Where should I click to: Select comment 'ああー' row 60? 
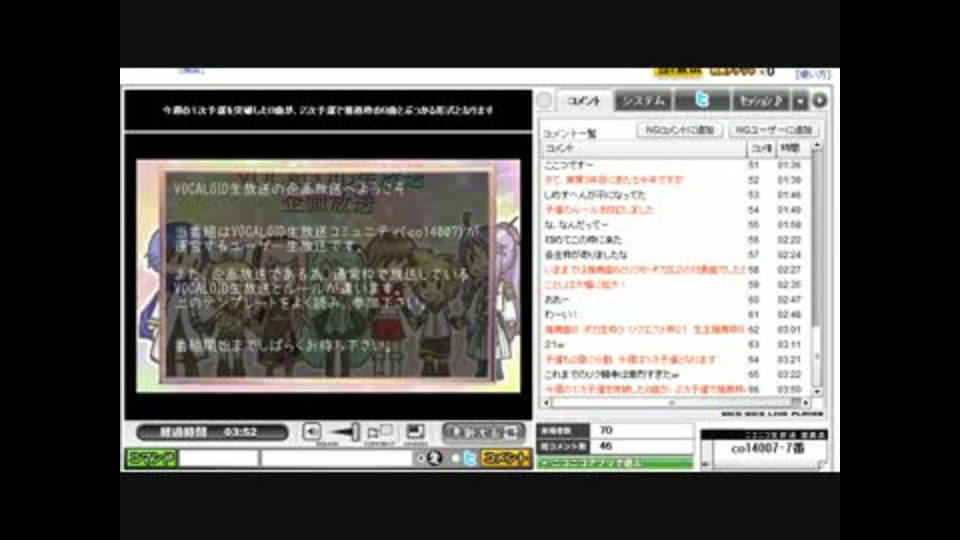point(675,299)
